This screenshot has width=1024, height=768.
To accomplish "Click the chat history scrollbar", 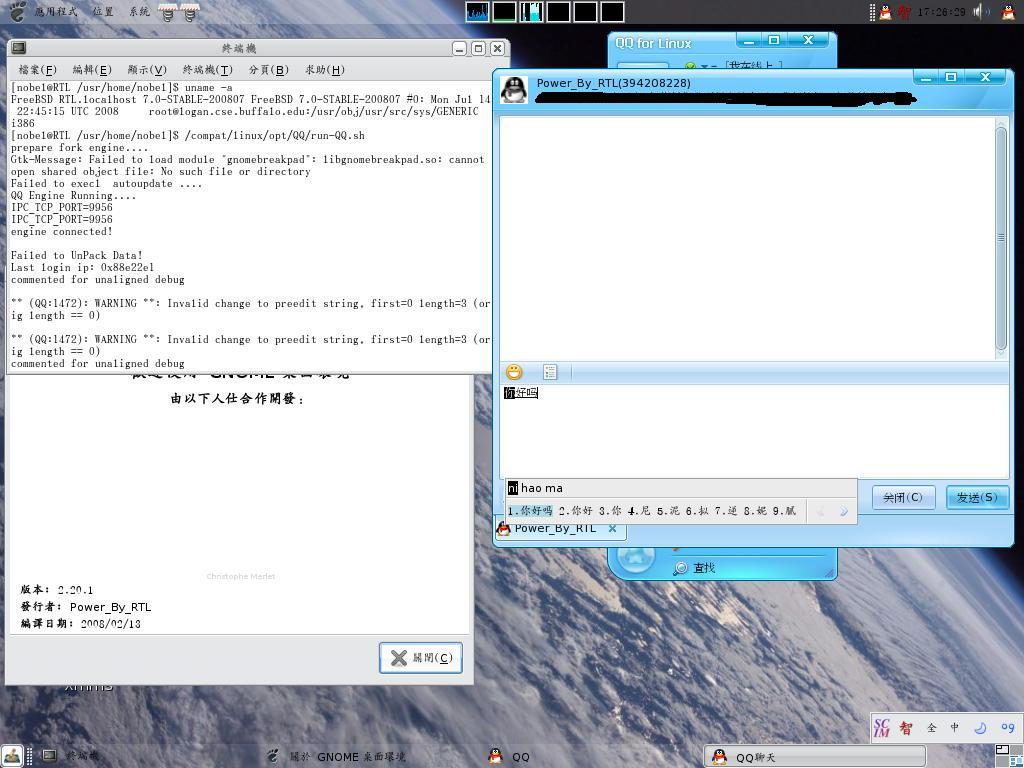I will pos(1001,238).
